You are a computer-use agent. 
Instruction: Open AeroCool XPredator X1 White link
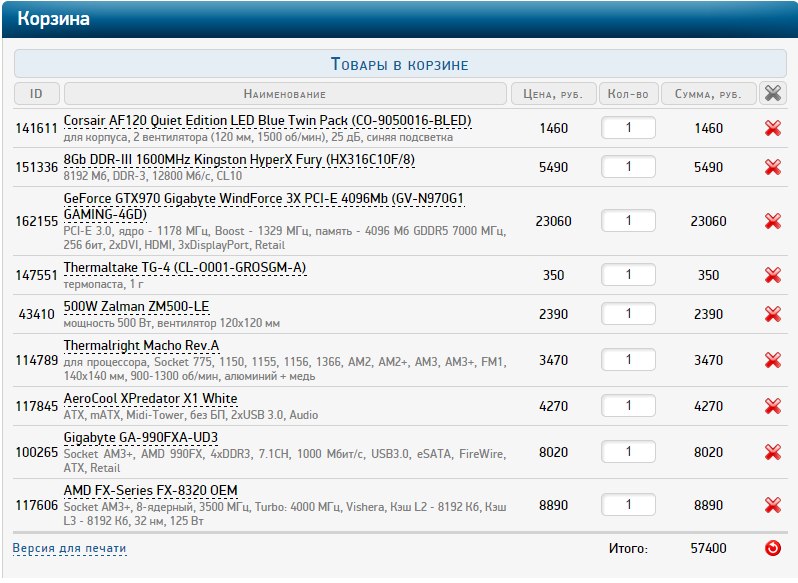pos(150,398)
